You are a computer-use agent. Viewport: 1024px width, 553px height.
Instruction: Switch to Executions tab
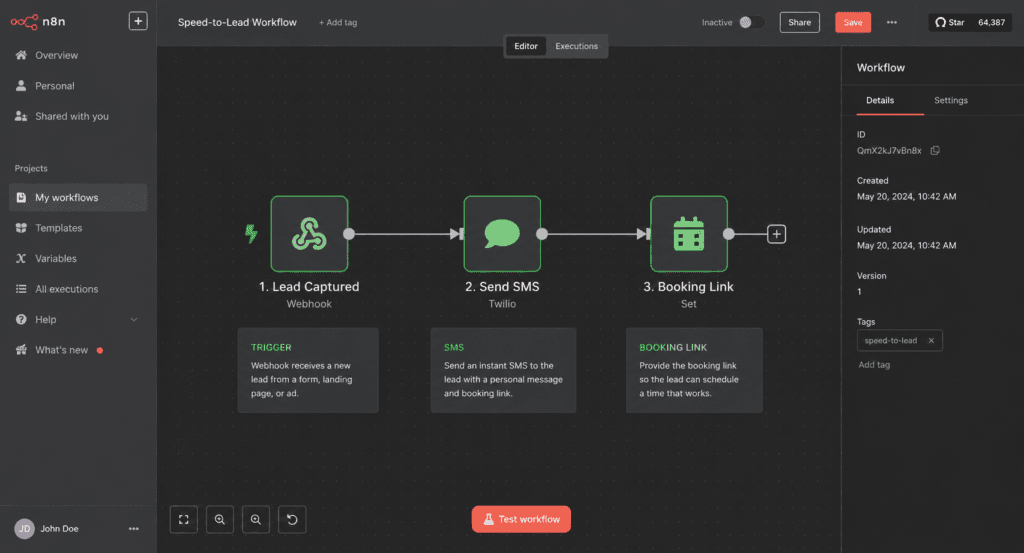point(577,46)
